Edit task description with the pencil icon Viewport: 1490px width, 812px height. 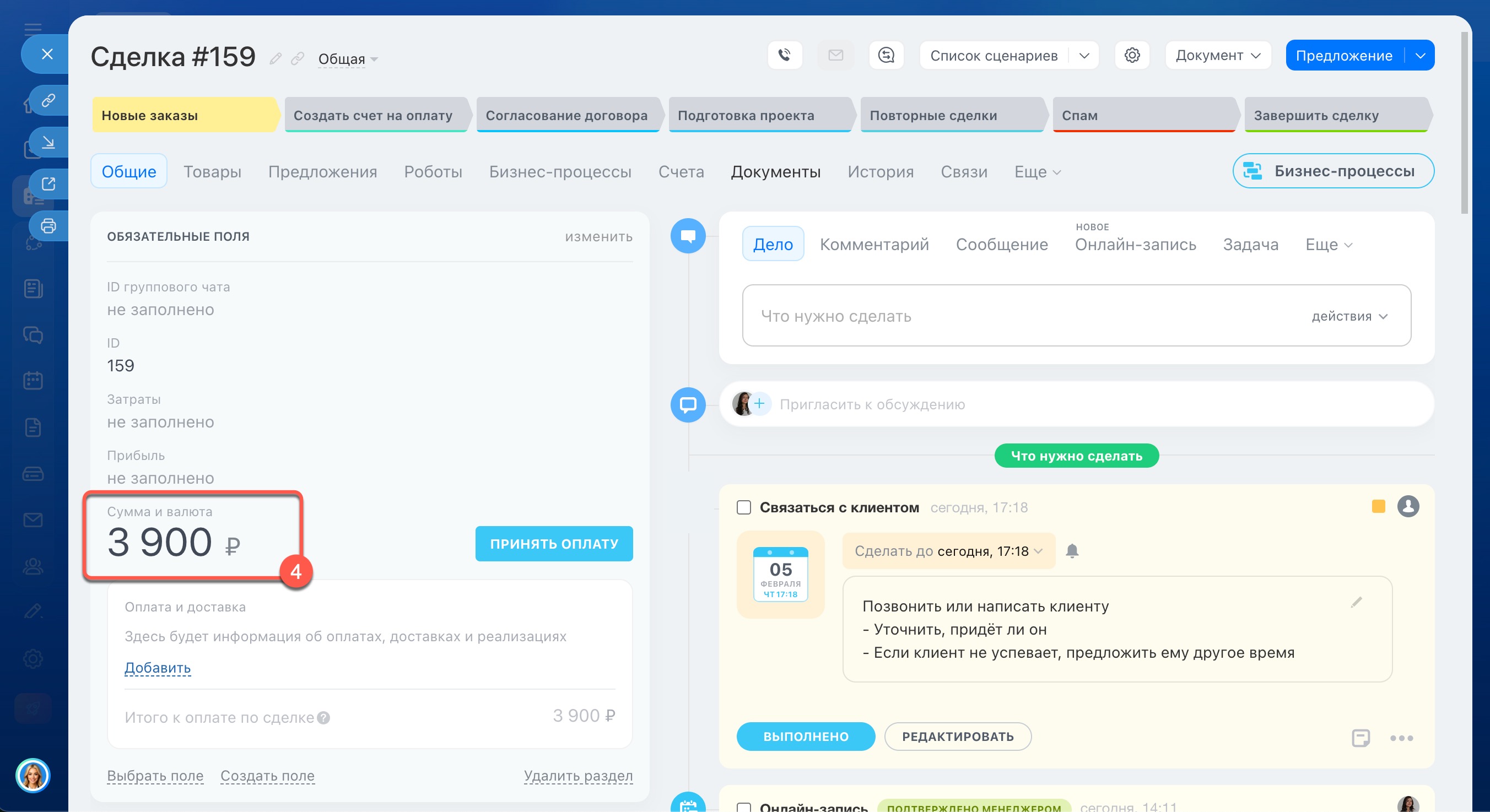pos(1356,603)
